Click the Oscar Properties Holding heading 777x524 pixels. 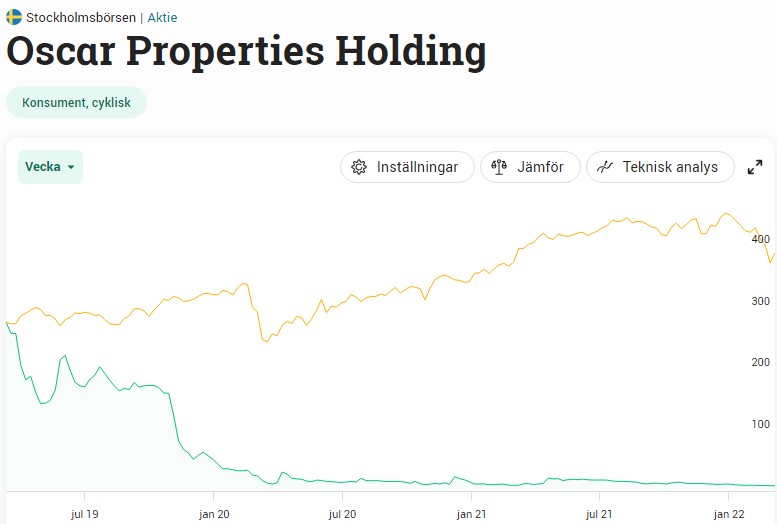pos(246,52)
